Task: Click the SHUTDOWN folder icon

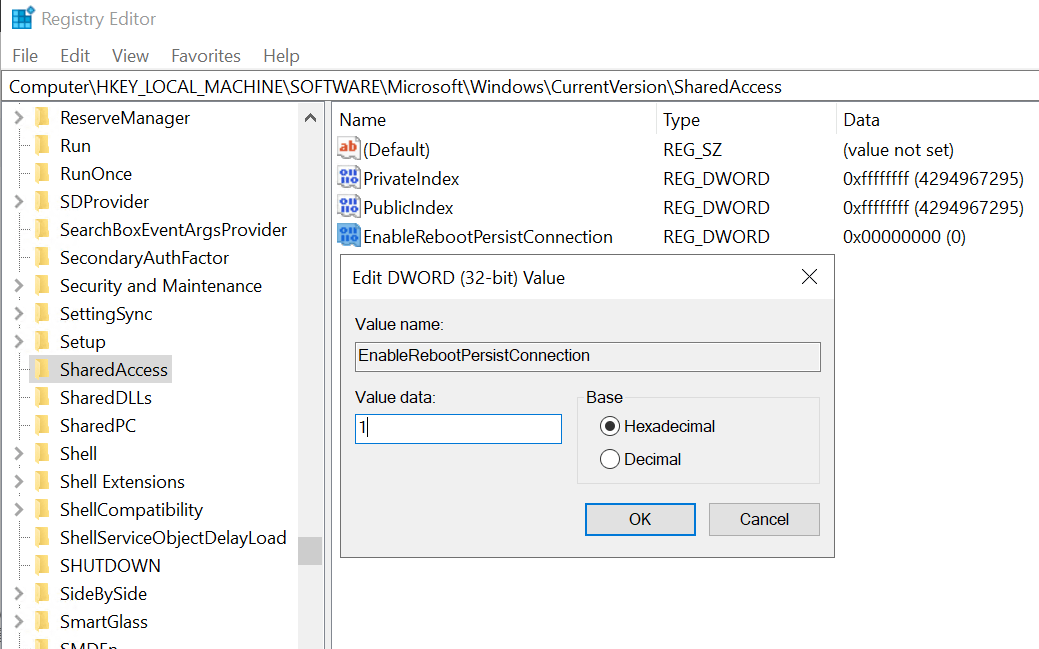Action: [x=42, y=565]
